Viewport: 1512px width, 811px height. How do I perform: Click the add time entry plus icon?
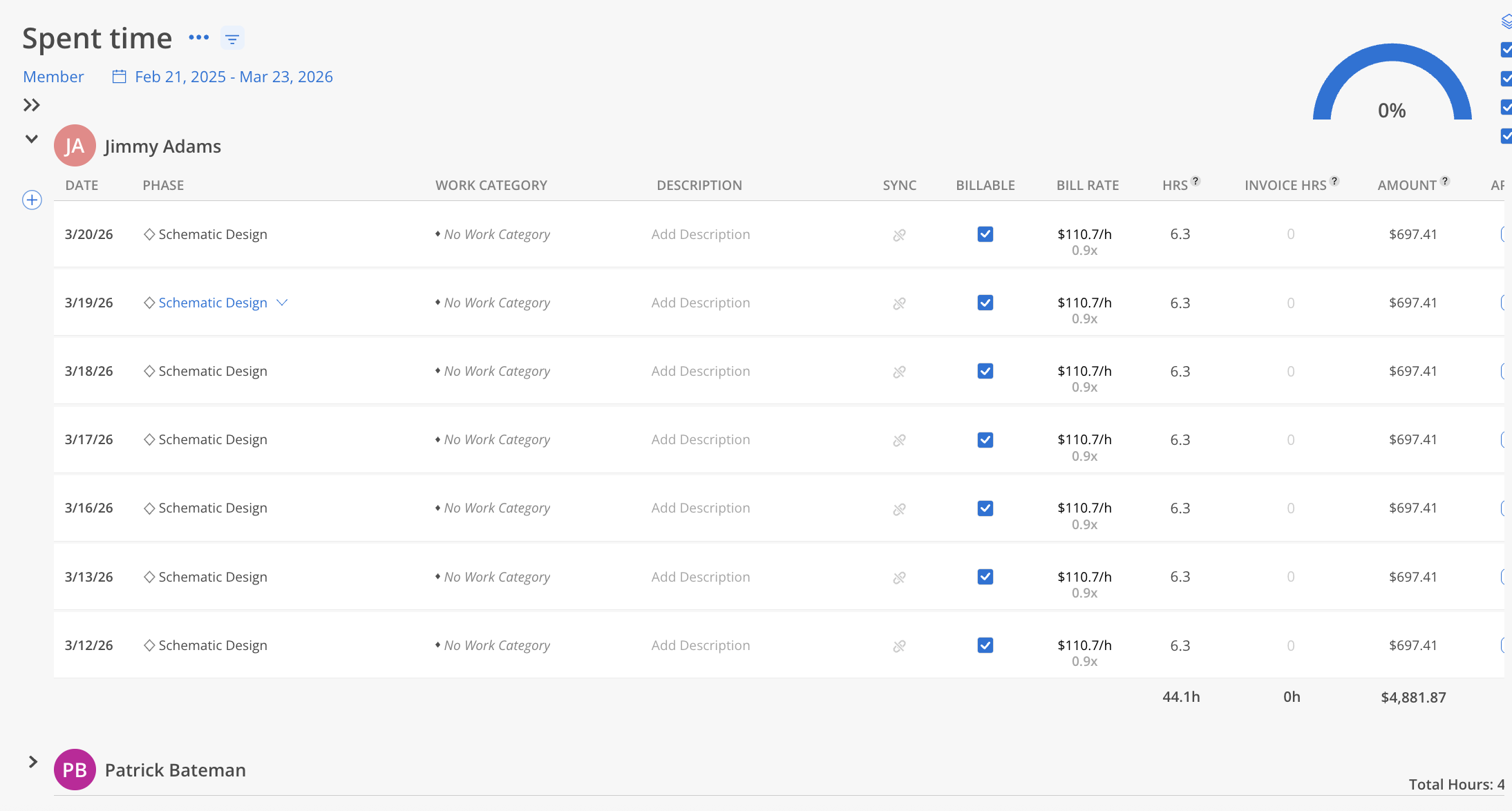pyautogui.click(x=32, y=200)
